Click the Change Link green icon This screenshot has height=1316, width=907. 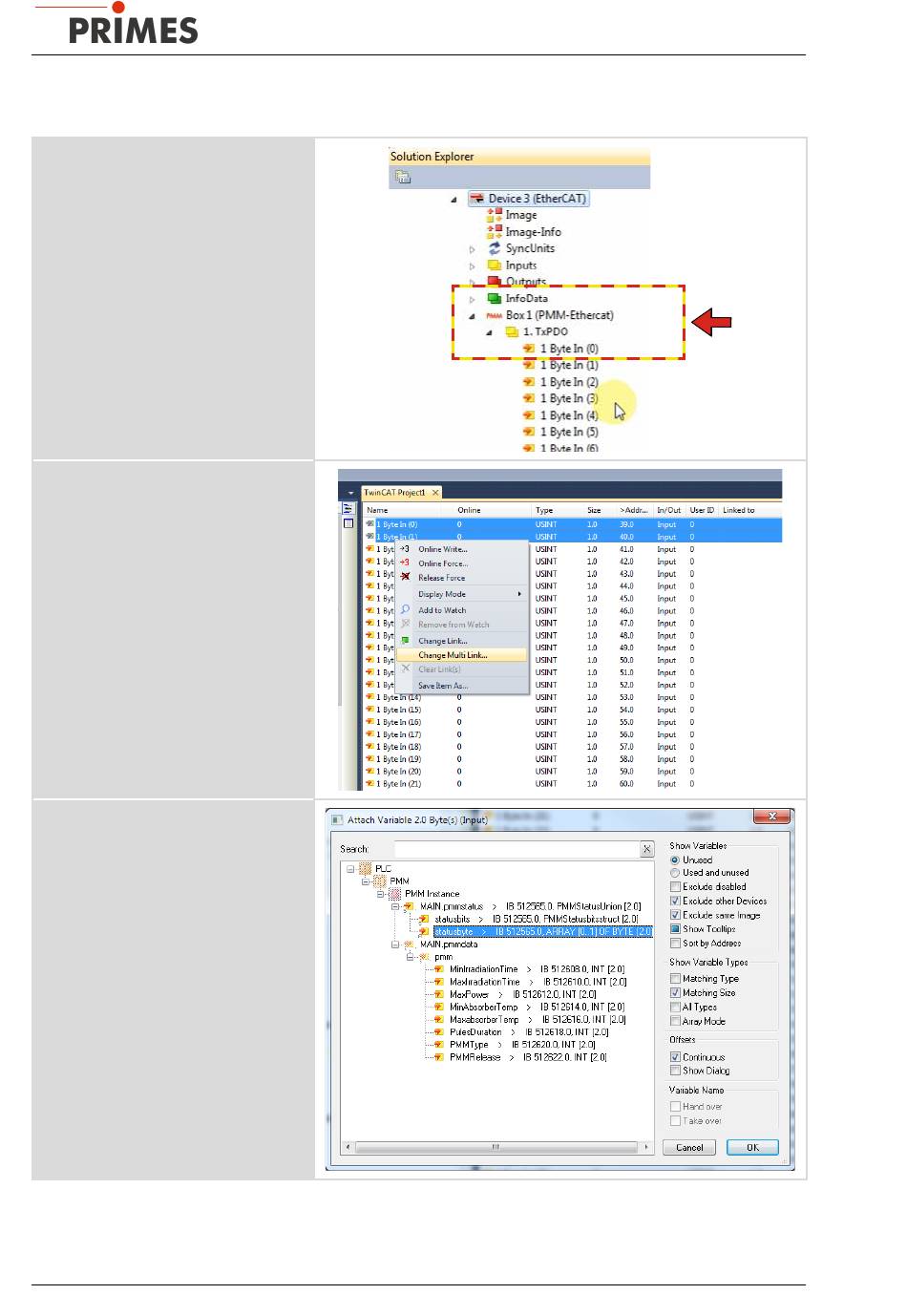pos(405,641)
